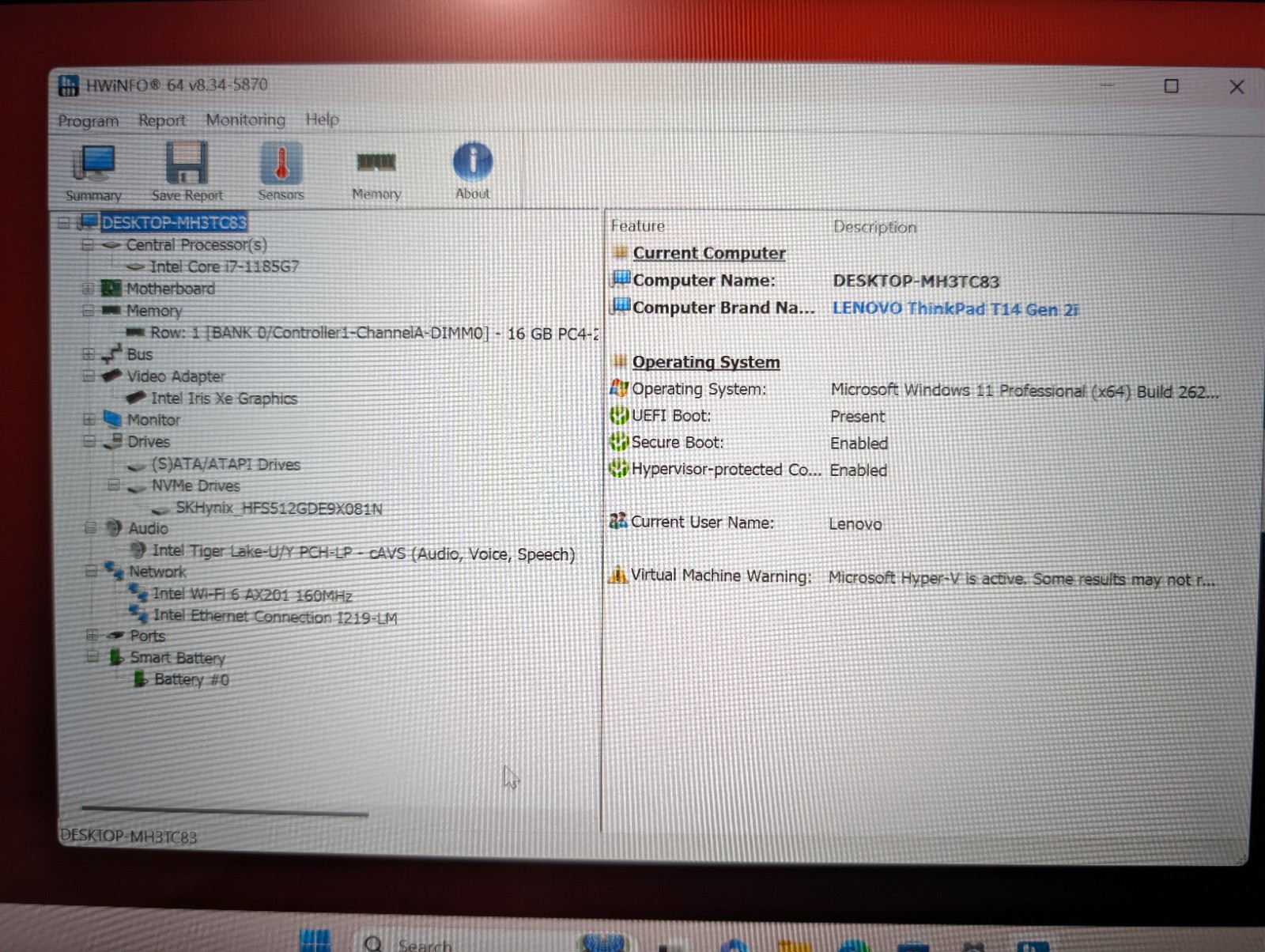The width and height of the screenshot is (1265, 952).
Task: Select Battery #0 entry
Action: 191,679
